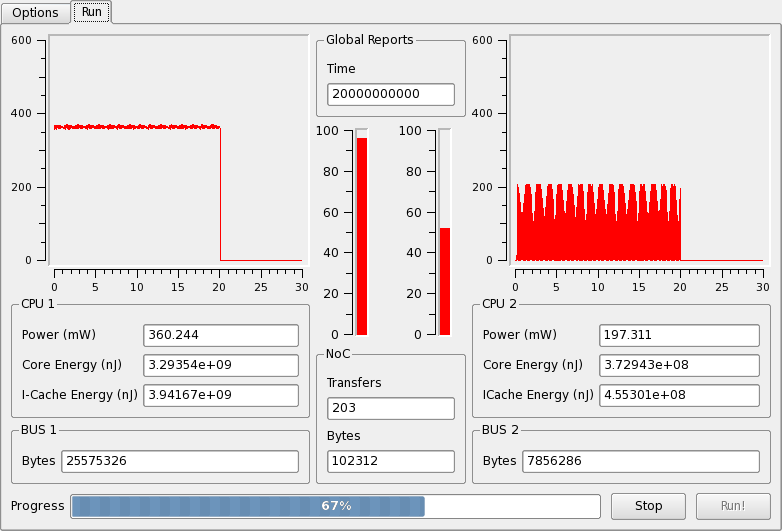
Task: Click CPU 1 Power (mW) label
Action: (x=59, y=335)
